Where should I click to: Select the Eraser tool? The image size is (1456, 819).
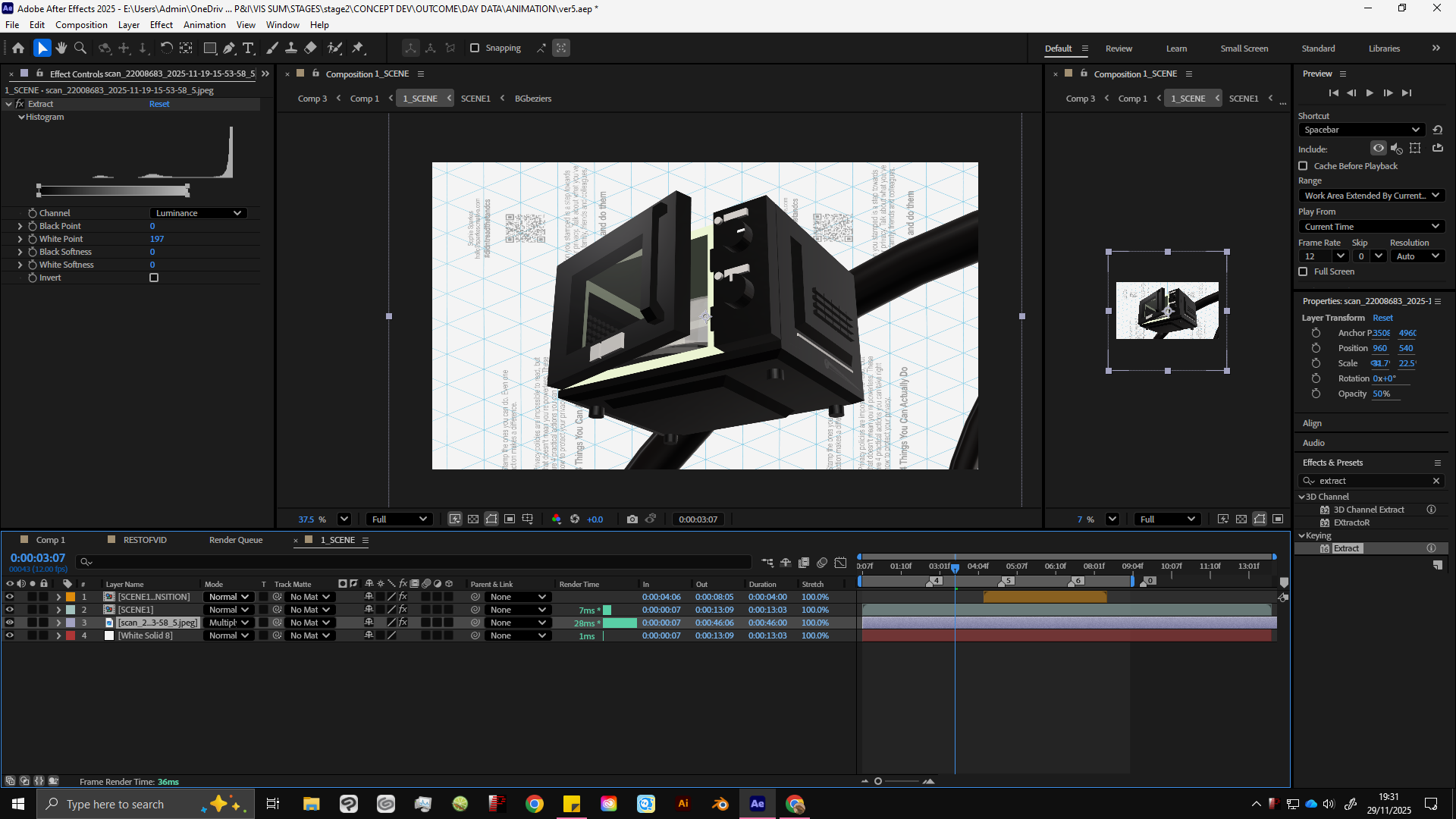(x=310, y=48)
